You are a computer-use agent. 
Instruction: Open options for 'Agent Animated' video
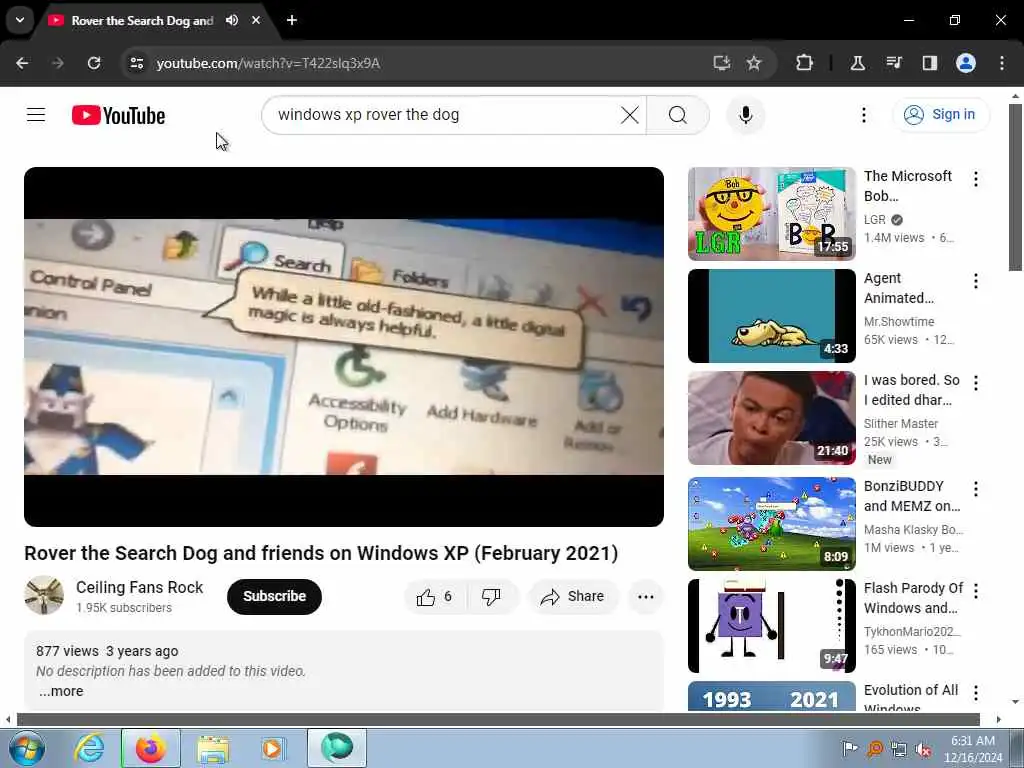[x=976, y=281]
